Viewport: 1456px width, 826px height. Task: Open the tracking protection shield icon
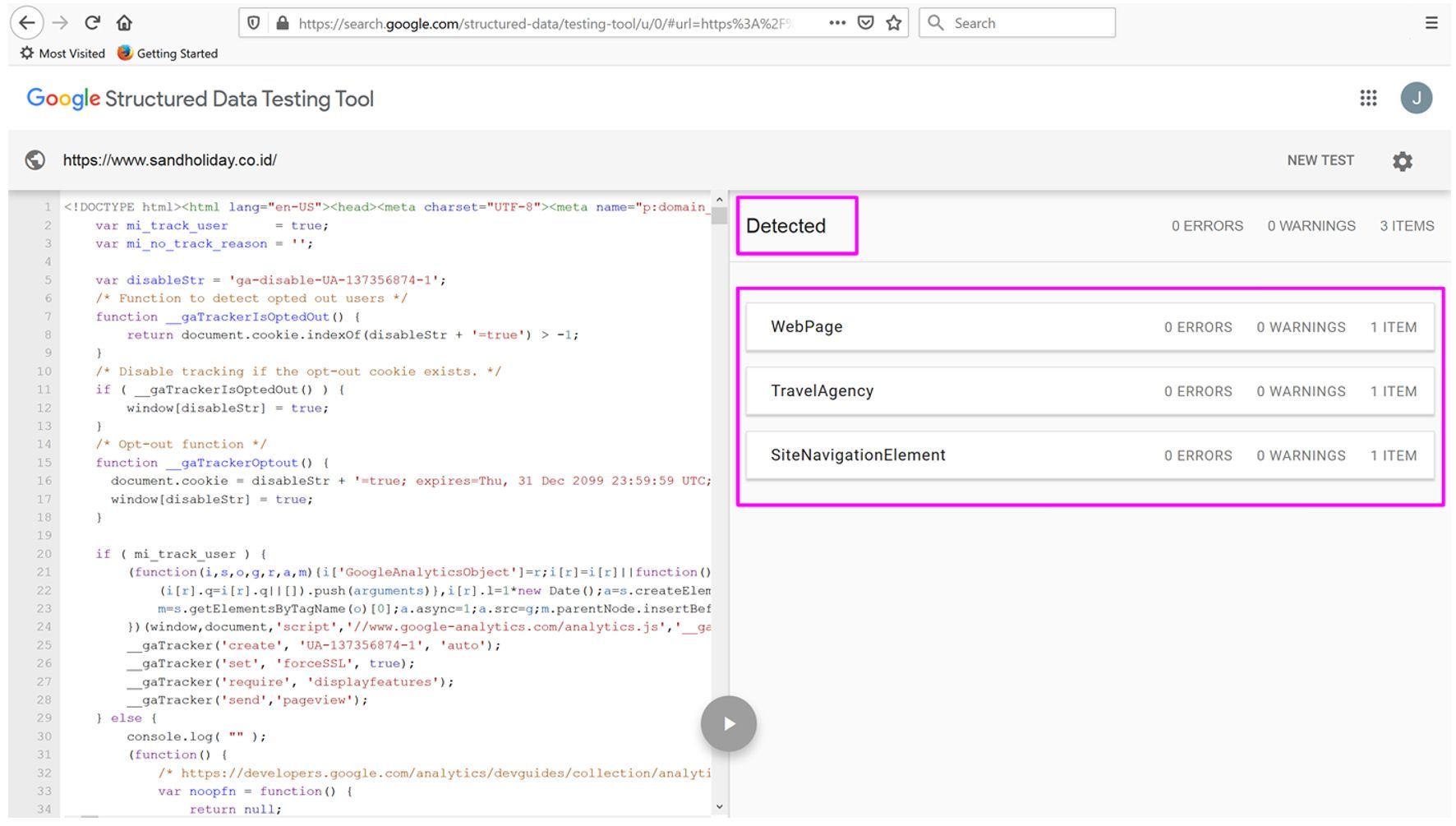click(254, 23)
